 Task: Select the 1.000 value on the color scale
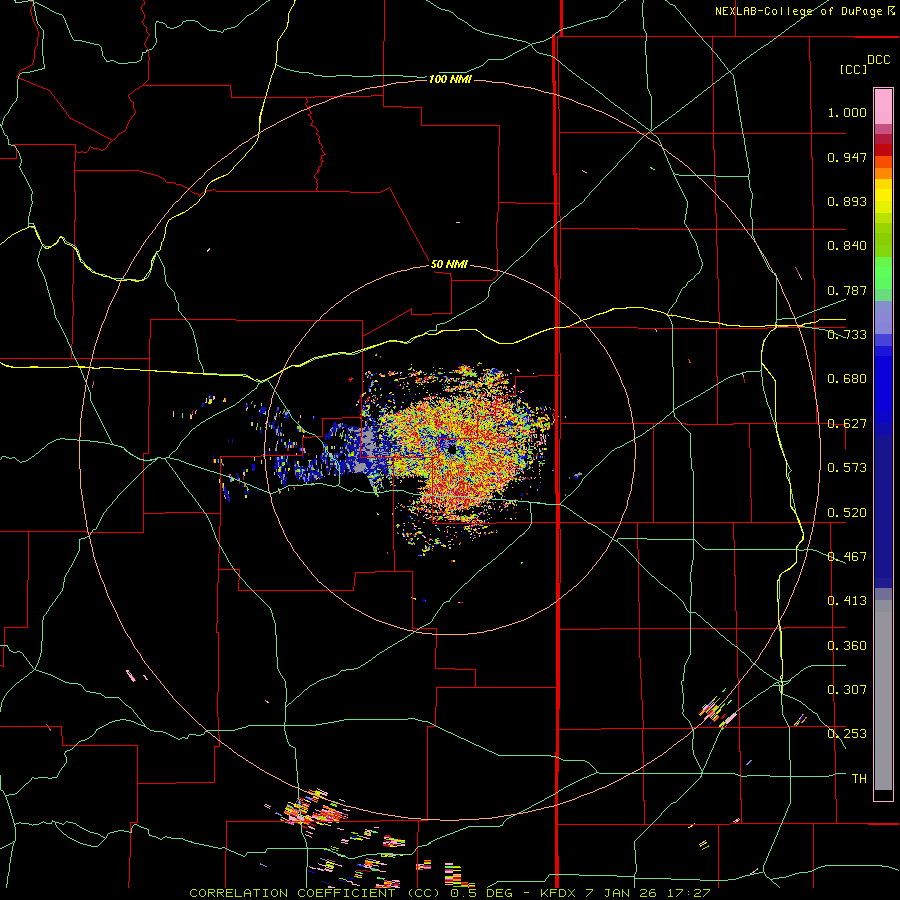[x=847, y=112]
